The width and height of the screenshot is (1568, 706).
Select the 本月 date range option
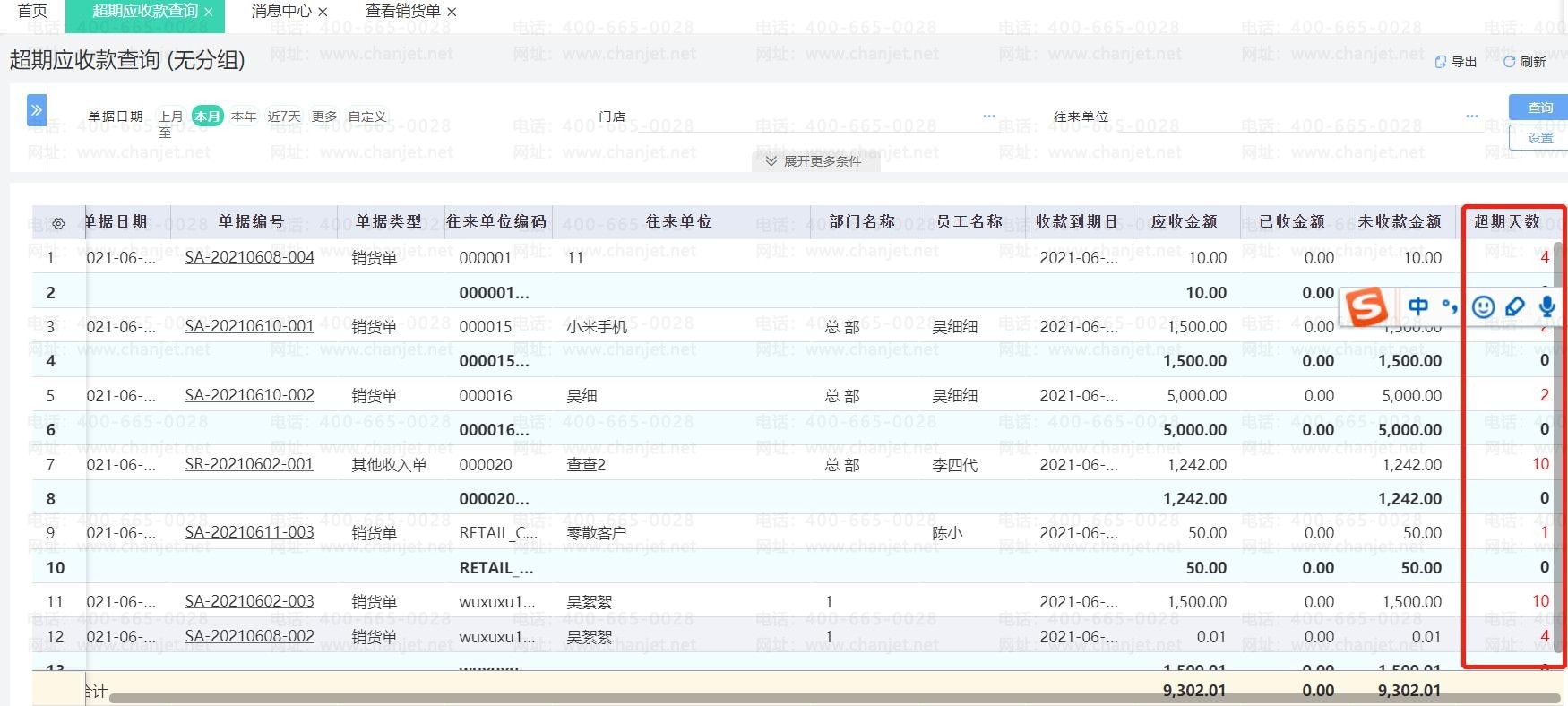point(207,116)
